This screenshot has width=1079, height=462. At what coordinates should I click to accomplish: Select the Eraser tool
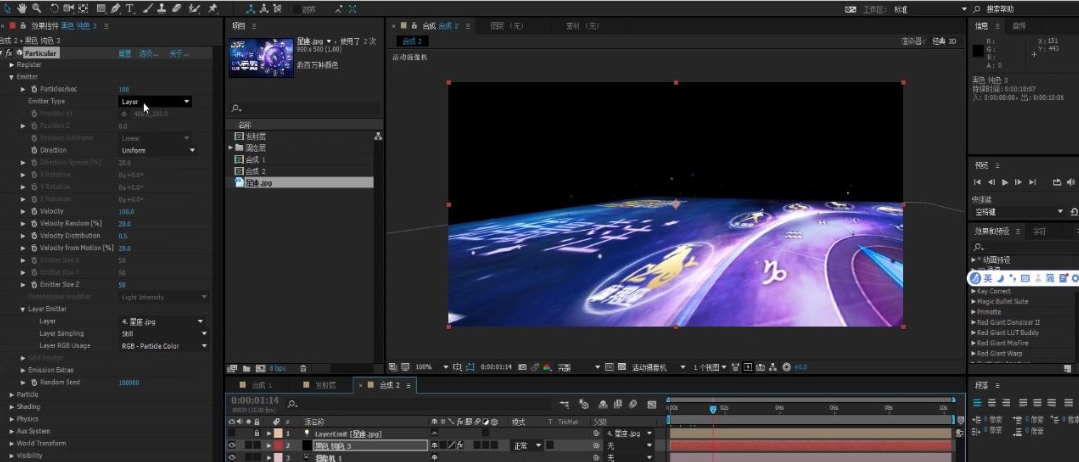tap(176, 8)
